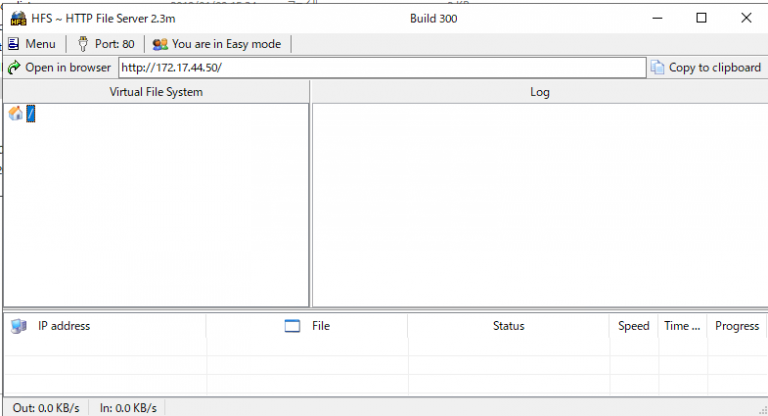Click the HFS application icon in title bar
Viewport: 768px width, 416px height.
coord(18,19)
